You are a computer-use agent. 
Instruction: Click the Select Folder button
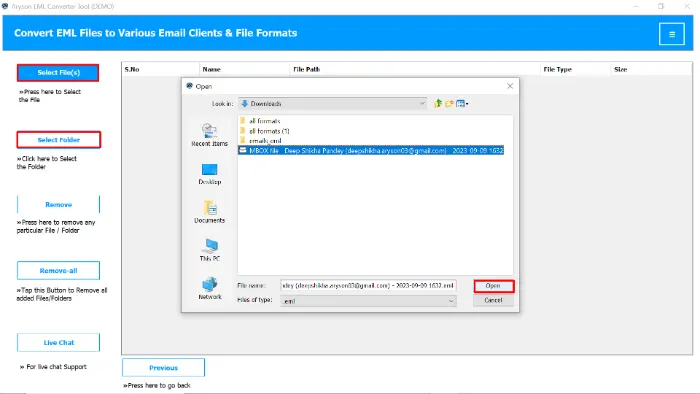[58, 140]
